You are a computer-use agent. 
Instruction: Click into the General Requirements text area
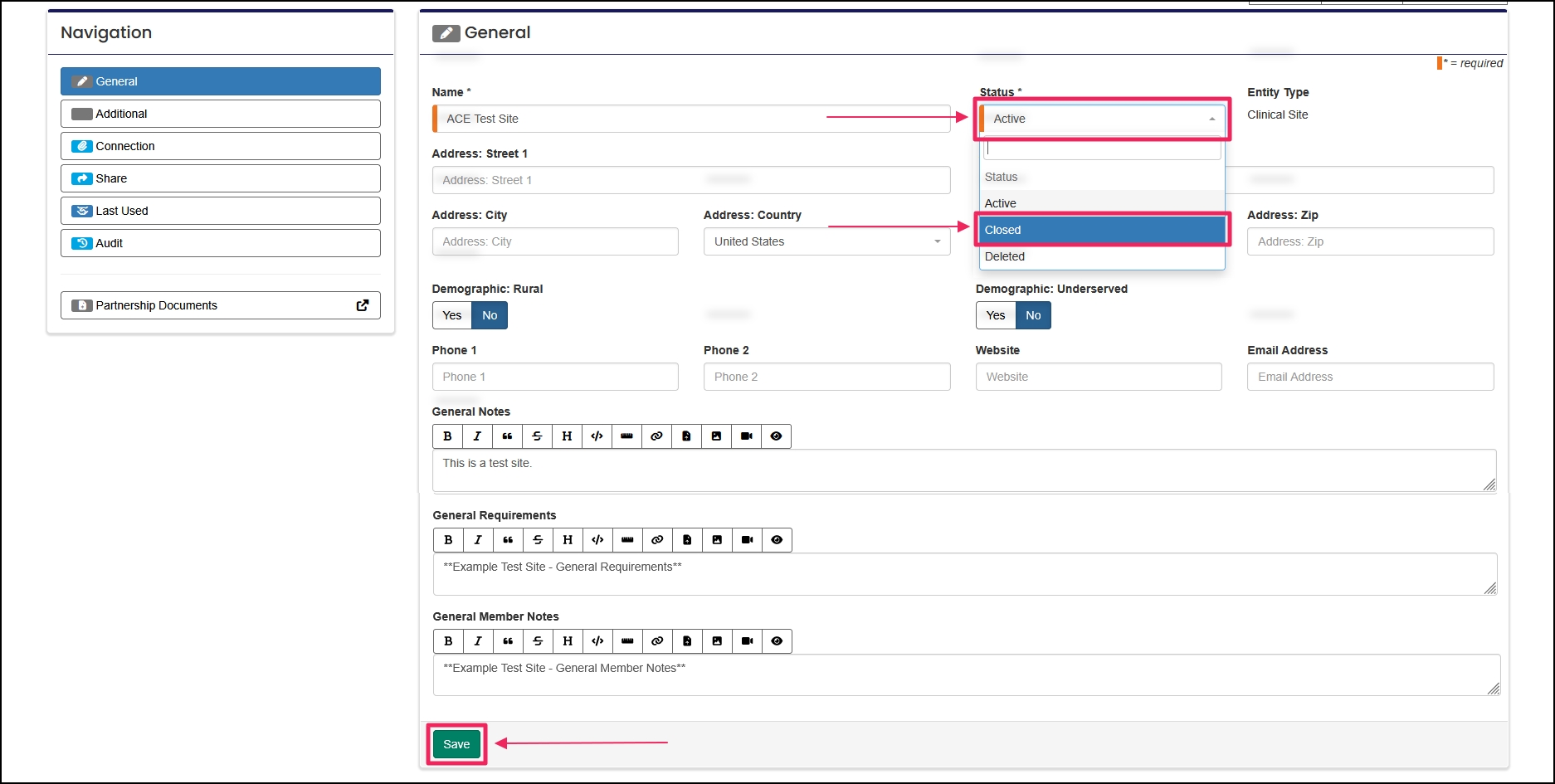965,574
